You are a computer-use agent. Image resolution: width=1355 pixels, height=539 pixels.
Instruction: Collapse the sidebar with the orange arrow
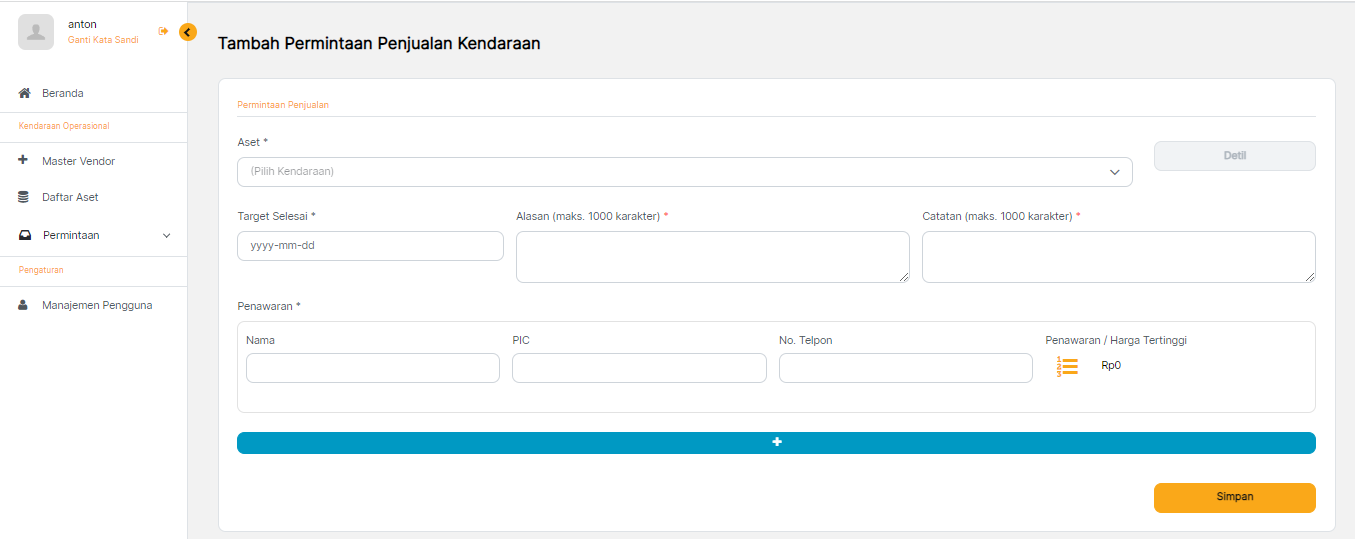point(188,32)
